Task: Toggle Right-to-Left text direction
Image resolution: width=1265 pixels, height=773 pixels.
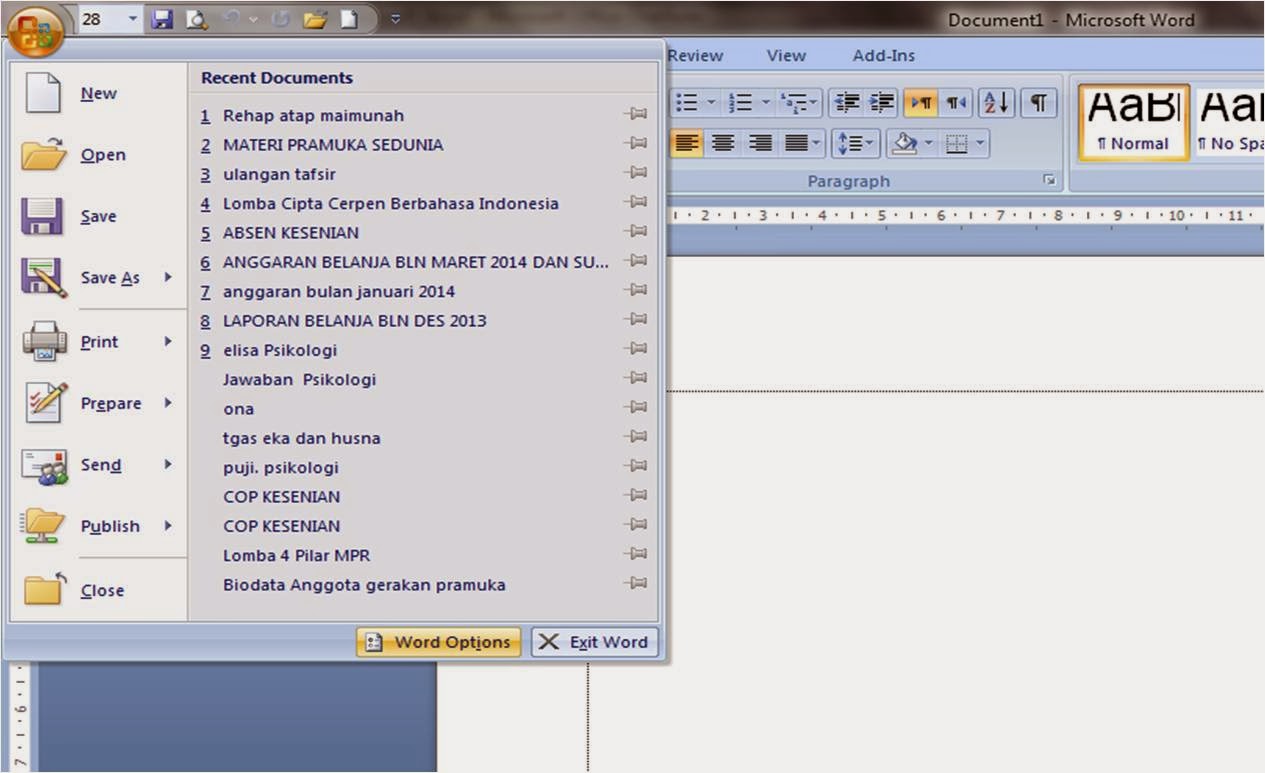Action: tap(955, 103)
